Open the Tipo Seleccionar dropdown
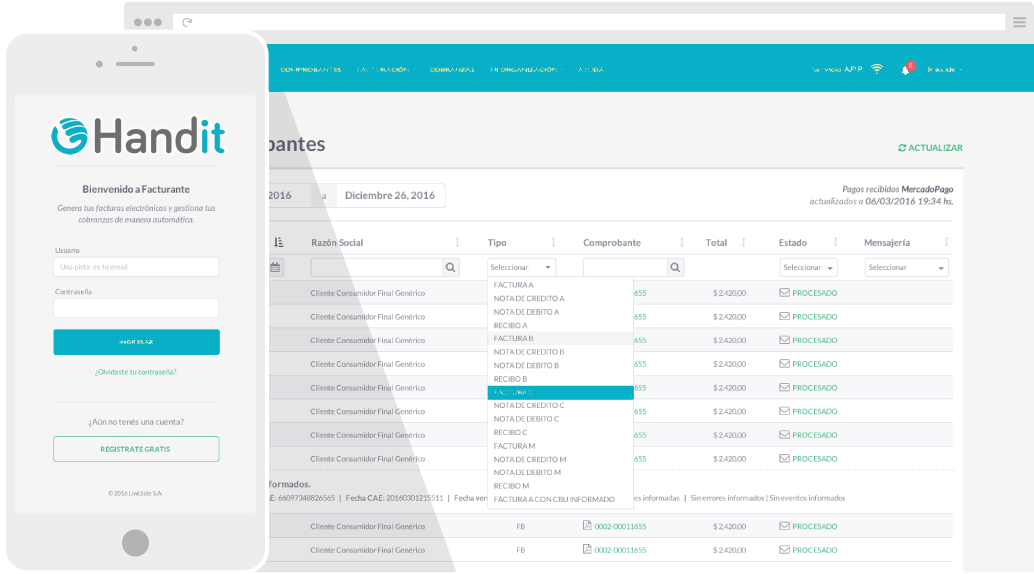The image size is (1034, 574). 521,267
